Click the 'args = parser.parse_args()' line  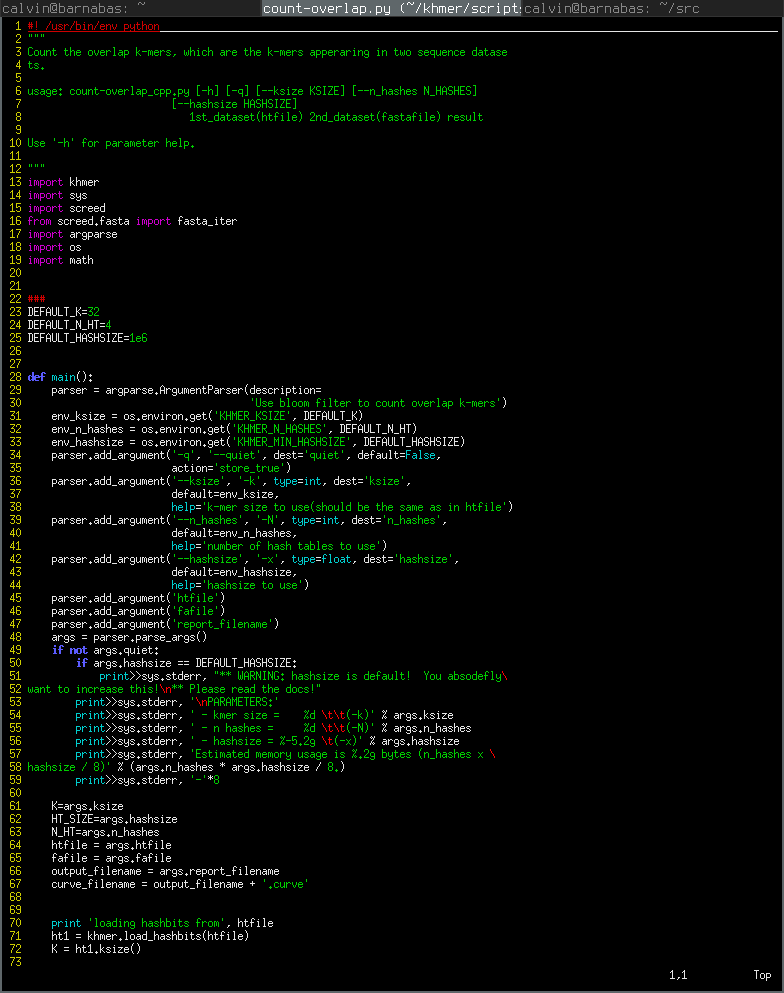click(x=129, y=637)
